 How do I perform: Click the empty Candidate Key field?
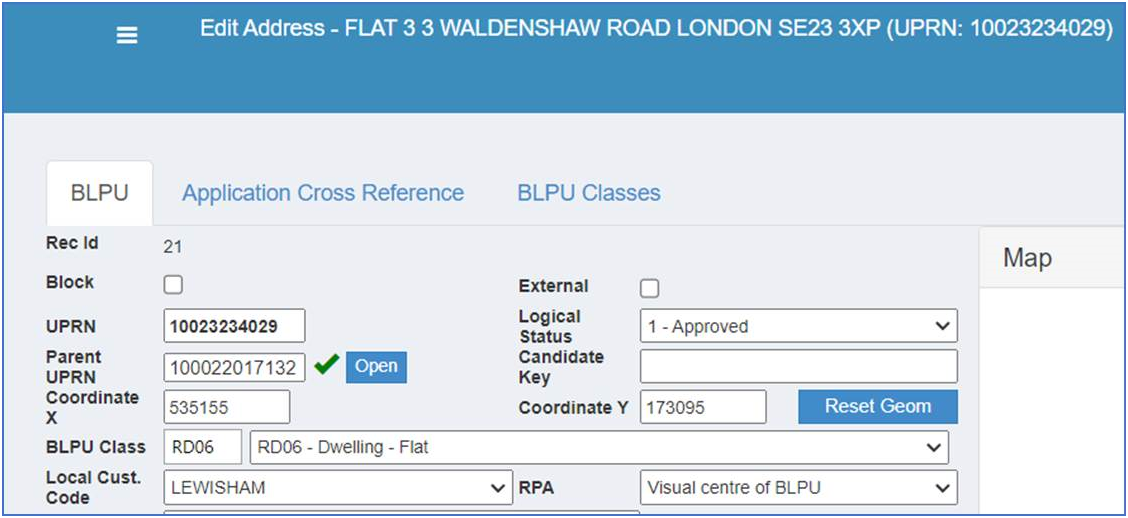coord(799,366)
